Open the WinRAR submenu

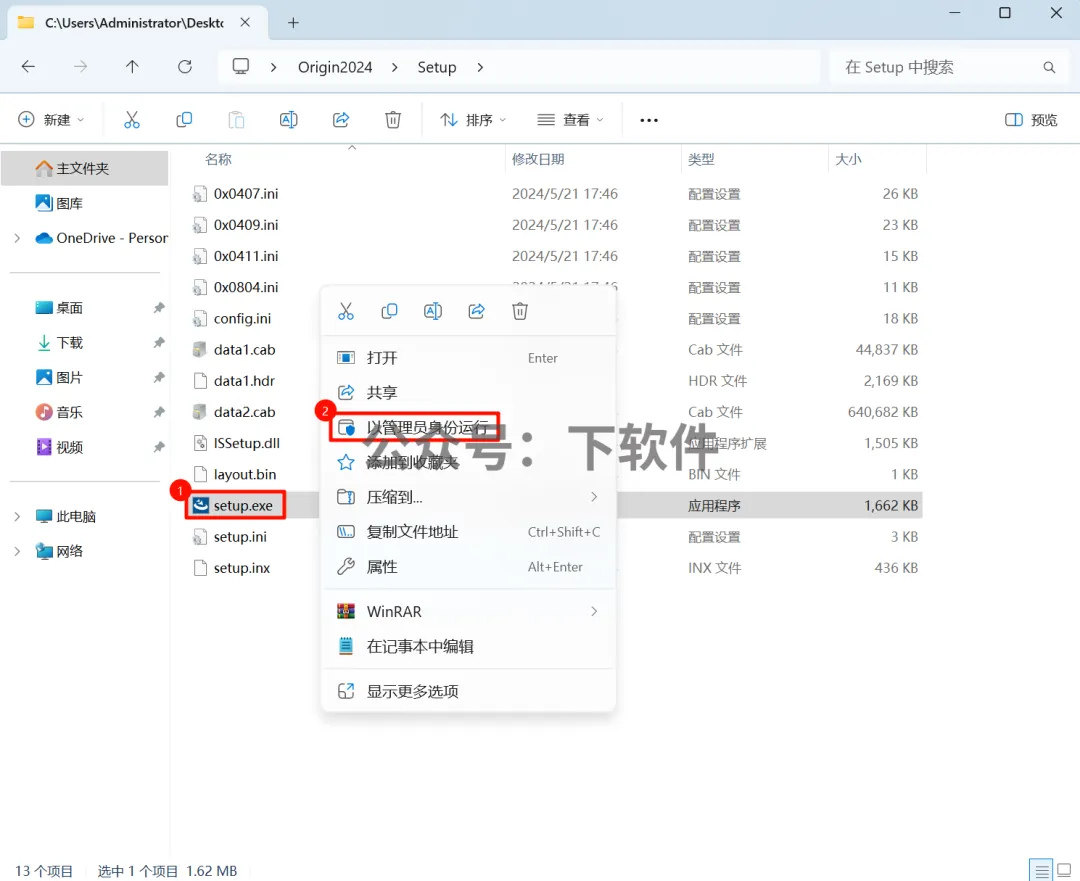coord(468,612)
